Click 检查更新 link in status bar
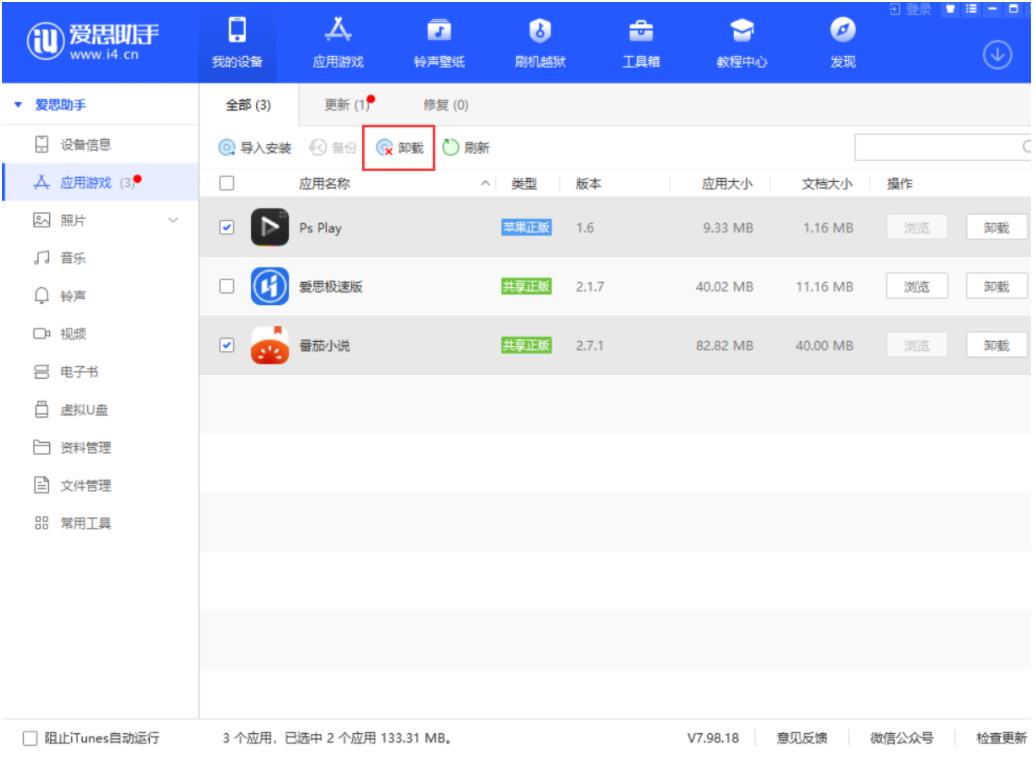The height and width of the screenshot is (758, 1036). pyautogui.click(x=1001, y=739)
